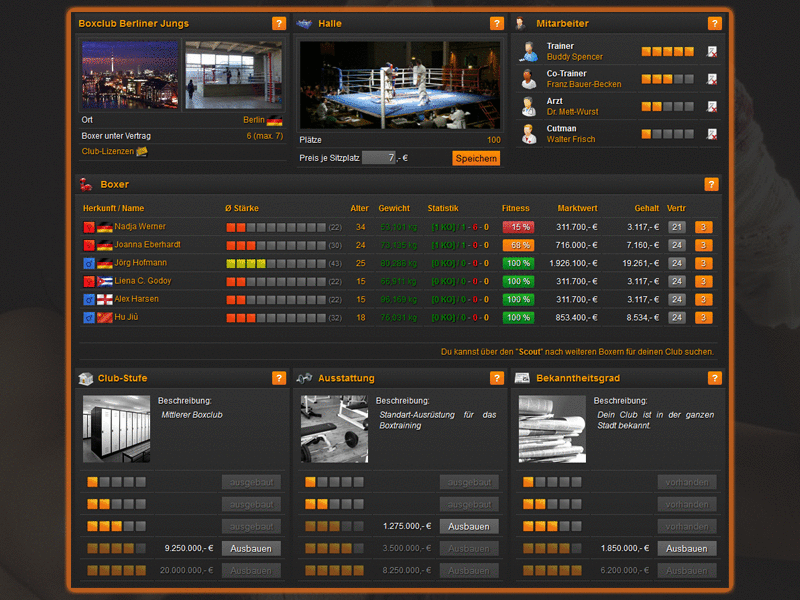Image resolution: width=800 pixels, height=600 pixels.
Task: Cancel Walter Frisch's contract via the document icon
Action: pos(712,135)
